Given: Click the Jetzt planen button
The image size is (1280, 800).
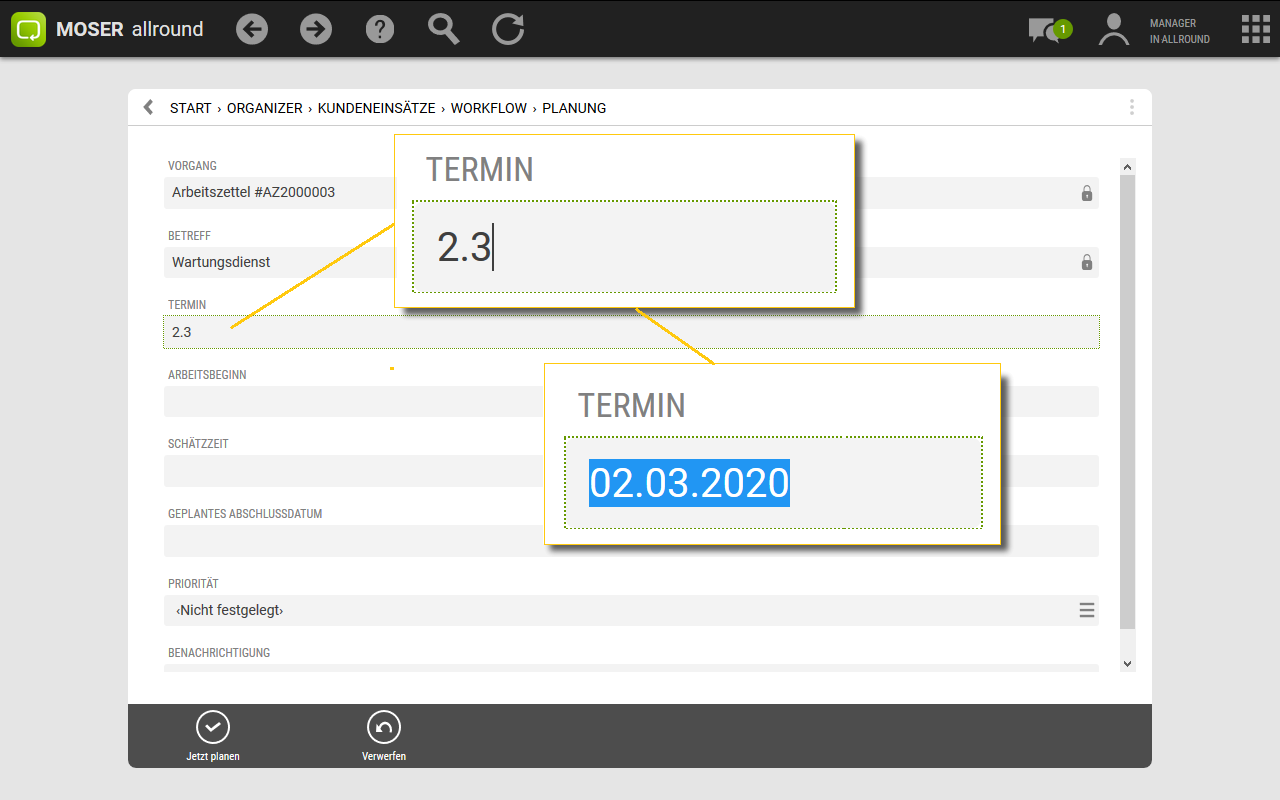Looking at the screenshot, I should click(x=213, y=736).
